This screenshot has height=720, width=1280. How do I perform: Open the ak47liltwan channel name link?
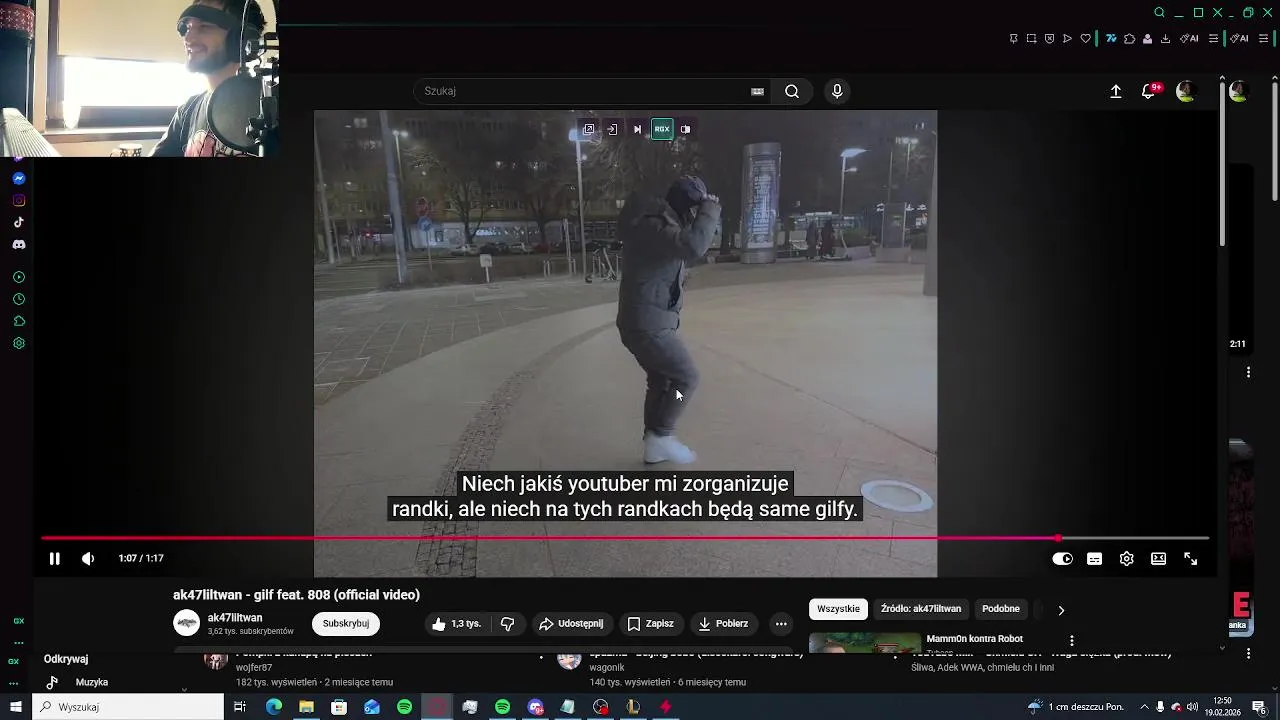click(x=235, y=618)
